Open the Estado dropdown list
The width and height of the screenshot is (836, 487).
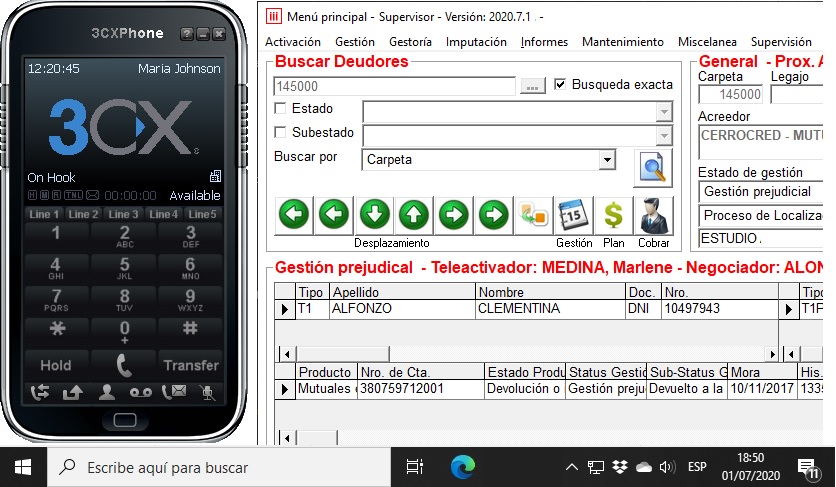[664, 110]
